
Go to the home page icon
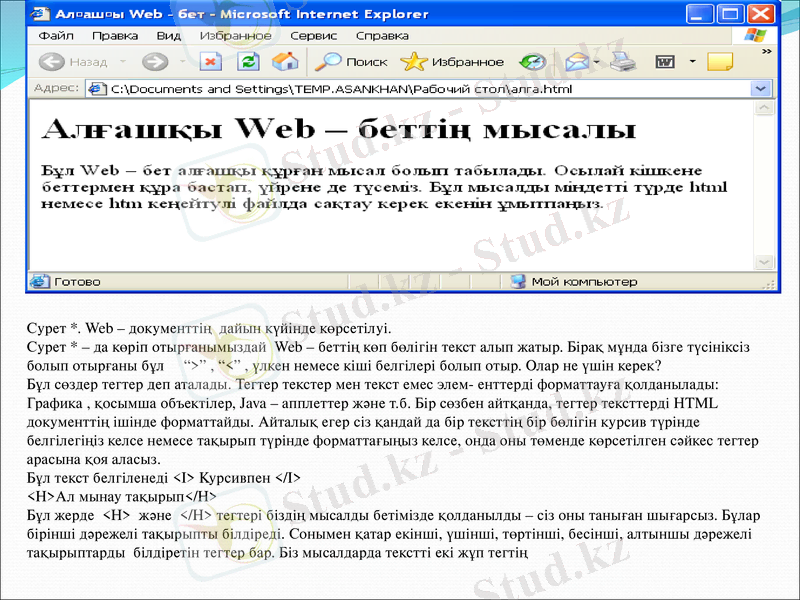point(285,62)
